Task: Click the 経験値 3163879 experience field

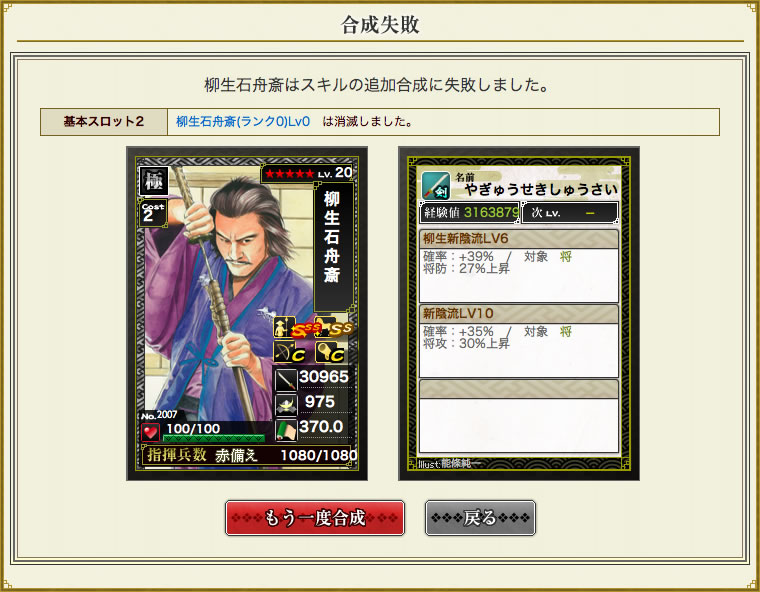Action: click(x=469, y=213)
